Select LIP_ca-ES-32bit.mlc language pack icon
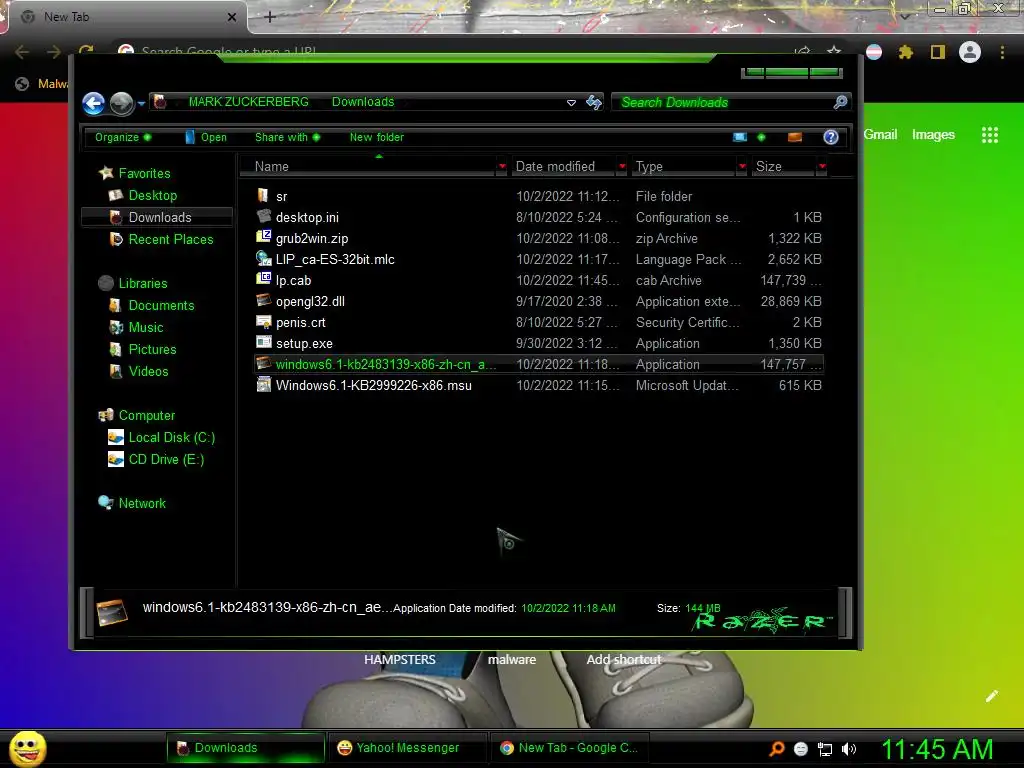The height and width of the screenshot is (768, 1024). pos(263,258)
